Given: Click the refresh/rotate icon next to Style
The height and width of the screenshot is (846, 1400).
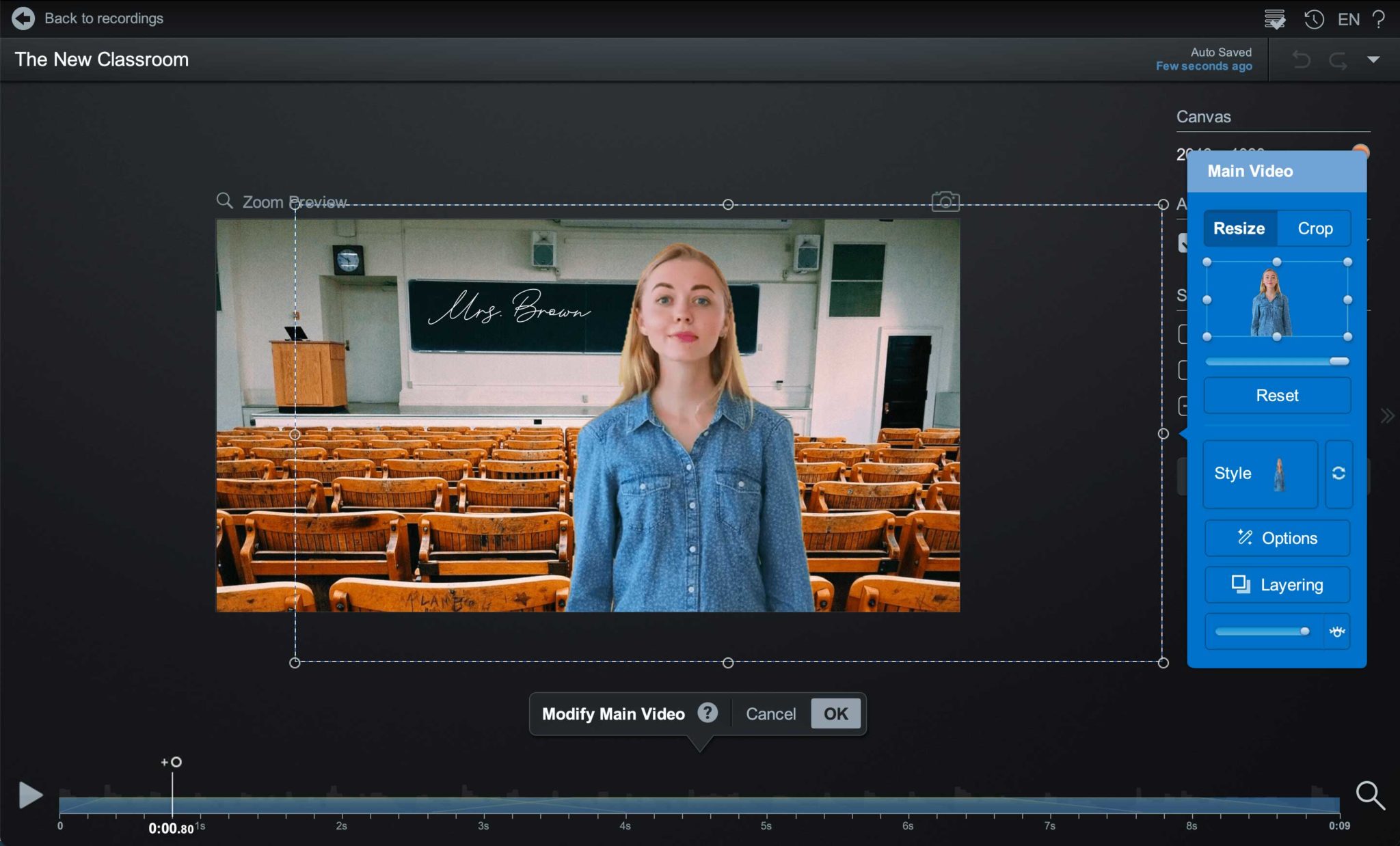Looking at the screenshot, I should (1340, 472).
